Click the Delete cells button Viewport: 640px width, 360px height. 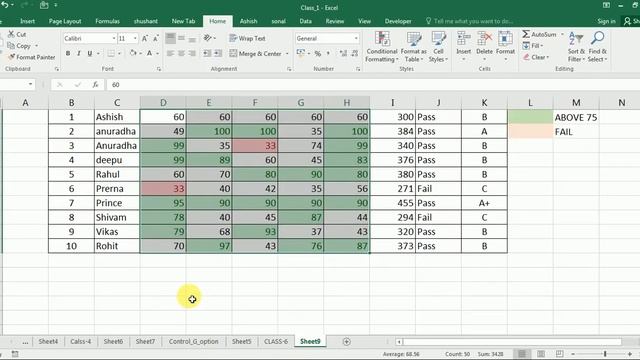click(x=484, y=46)
